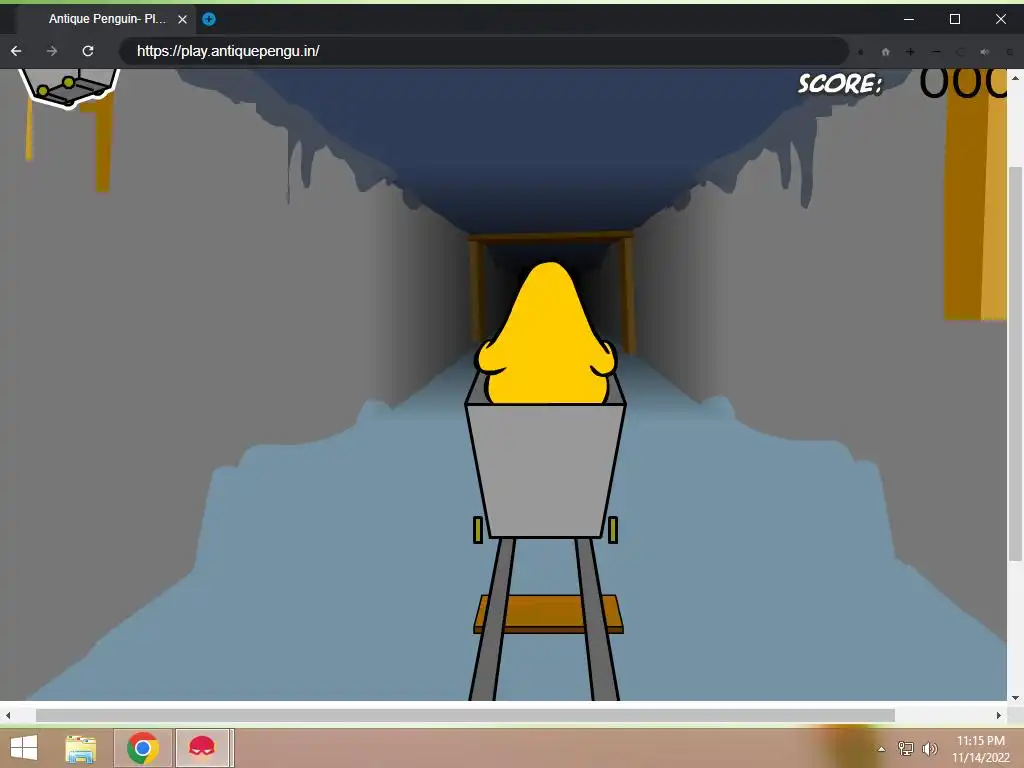Click the mute sound icon in the toolbar

[985, 52]
